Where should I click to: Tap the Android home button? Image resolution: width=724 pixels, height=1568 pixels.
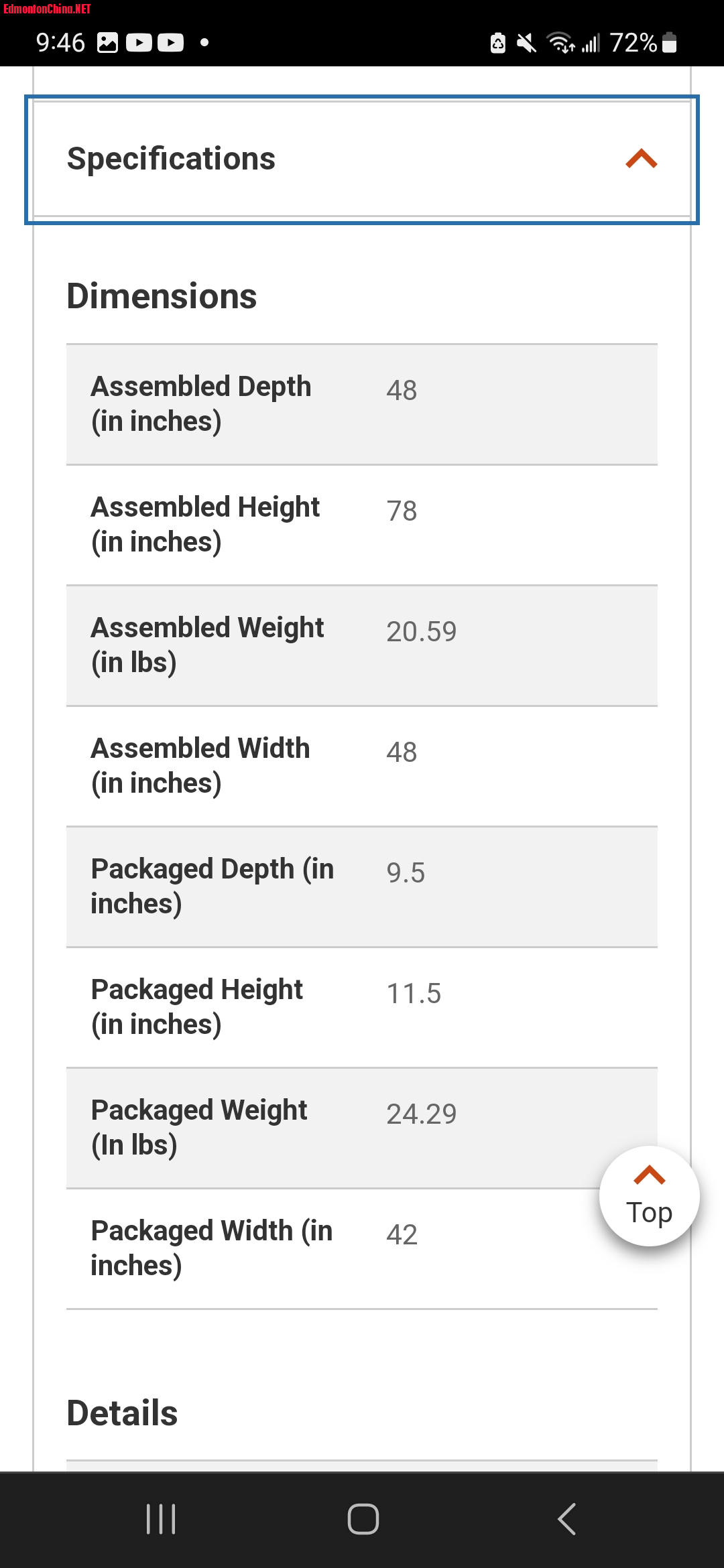(x=363, y=1519)
